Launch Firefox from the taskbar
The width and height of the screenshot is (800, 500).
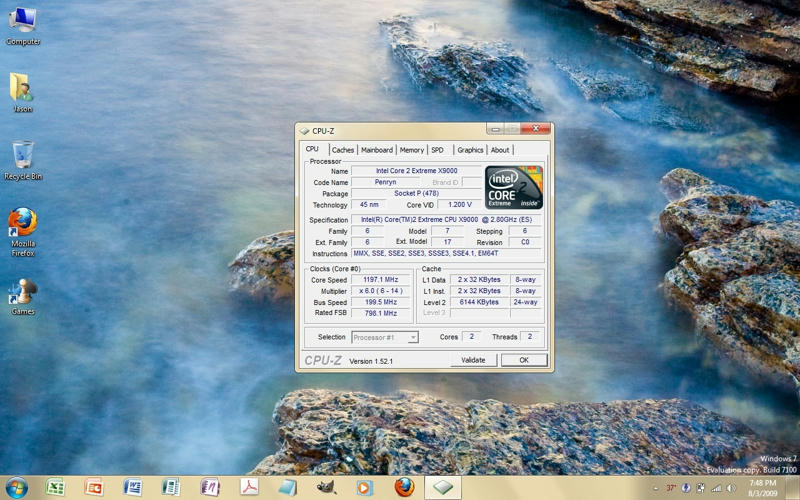pos(404,487)
